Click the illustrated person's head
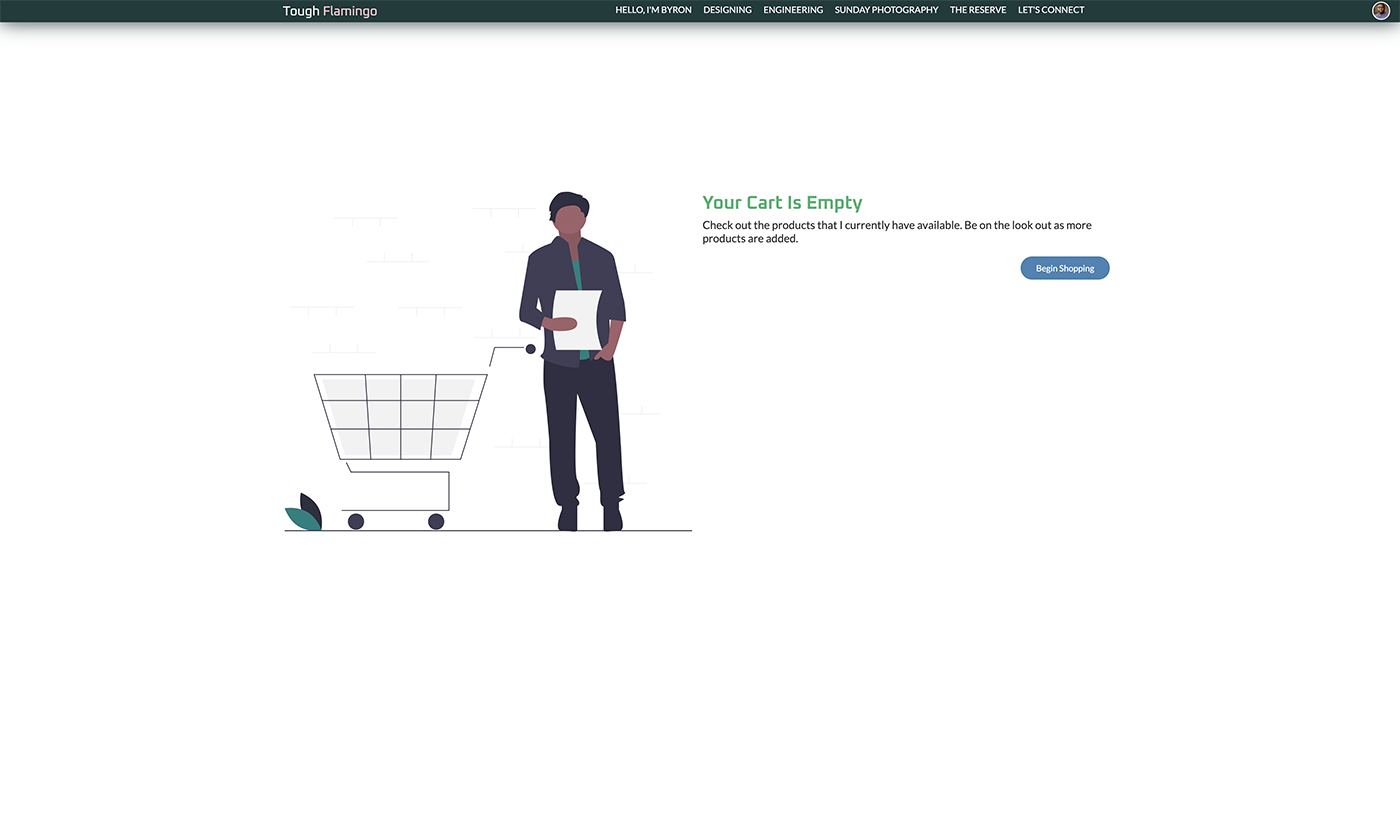Screen dimensions: 1400x815 pos(570,214)
